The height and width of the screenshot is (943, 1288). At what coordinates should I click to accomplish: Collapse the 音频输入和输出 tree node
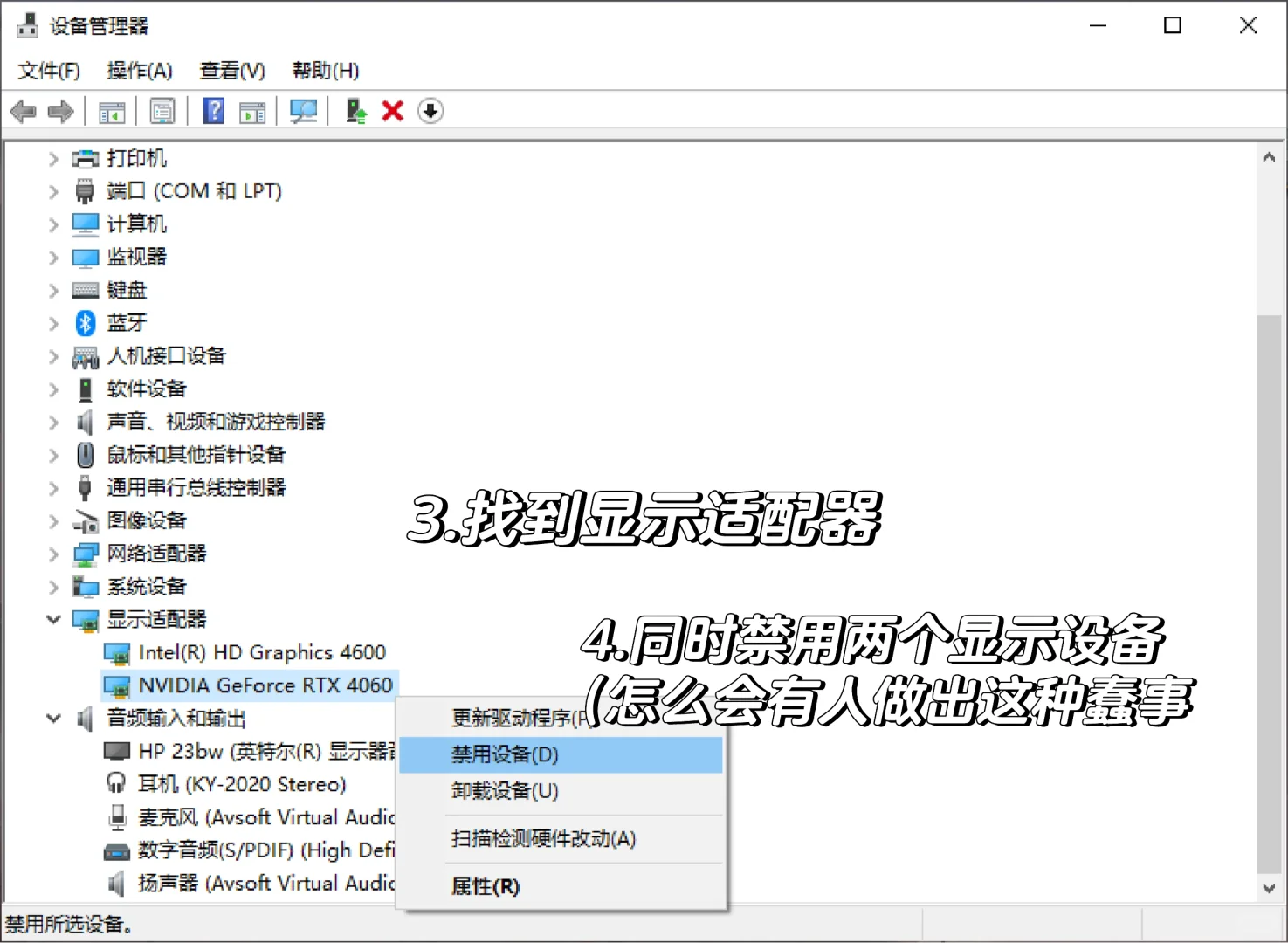53,719
